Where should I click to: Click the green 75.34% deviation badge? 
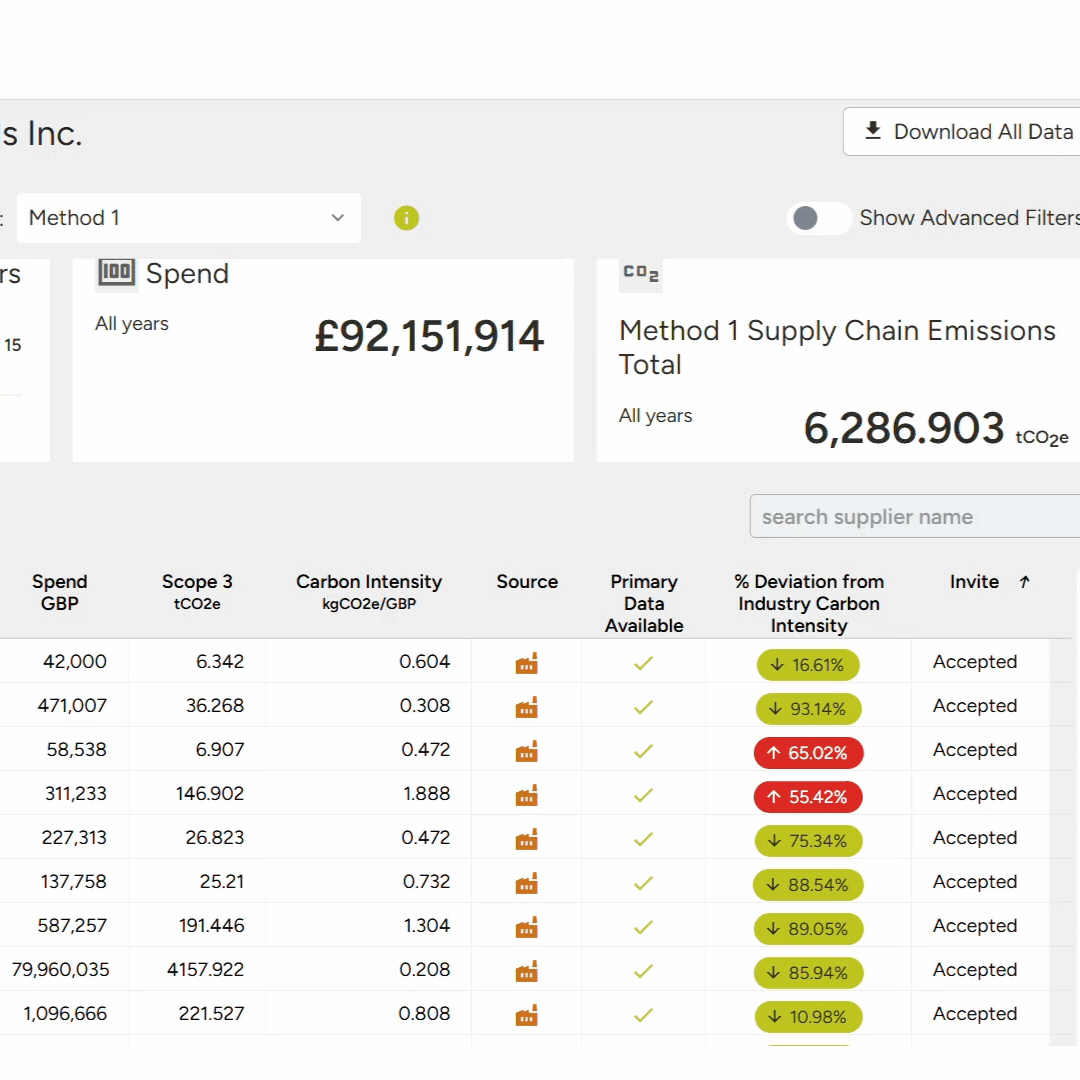pyautogui.click(x=808, y=841)
